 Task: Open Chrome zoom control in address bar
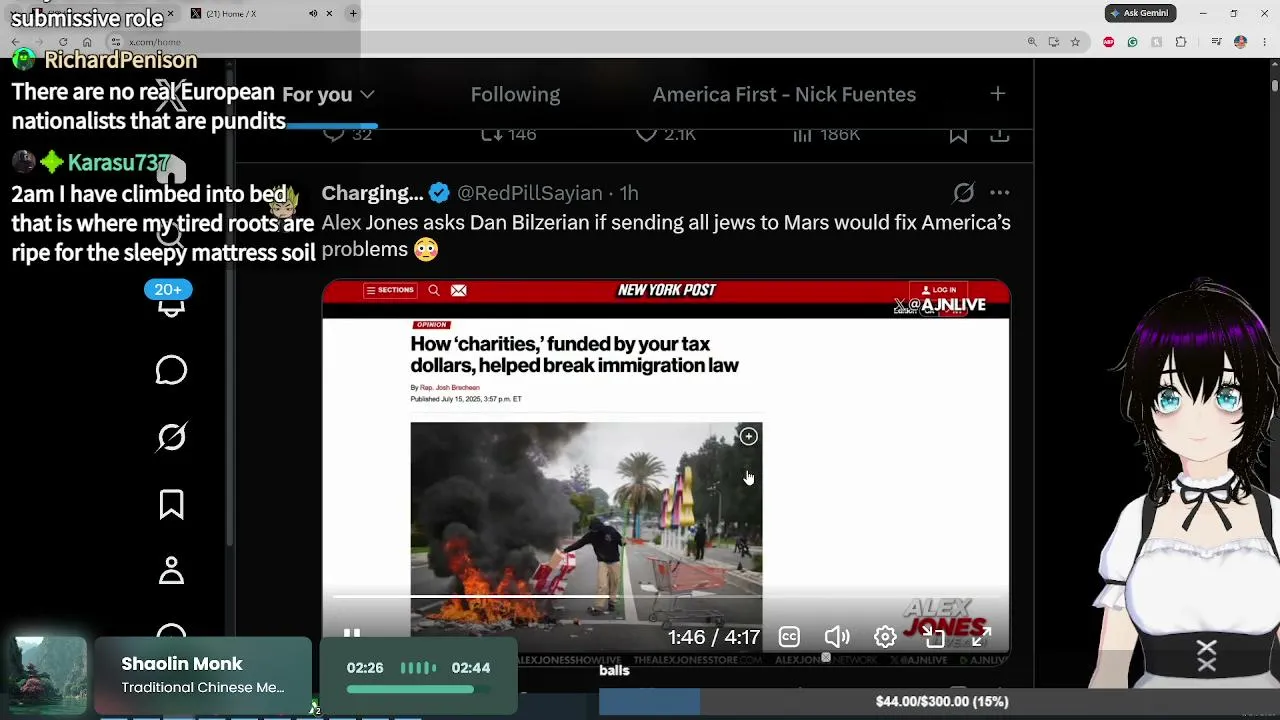click(1032, 42)
